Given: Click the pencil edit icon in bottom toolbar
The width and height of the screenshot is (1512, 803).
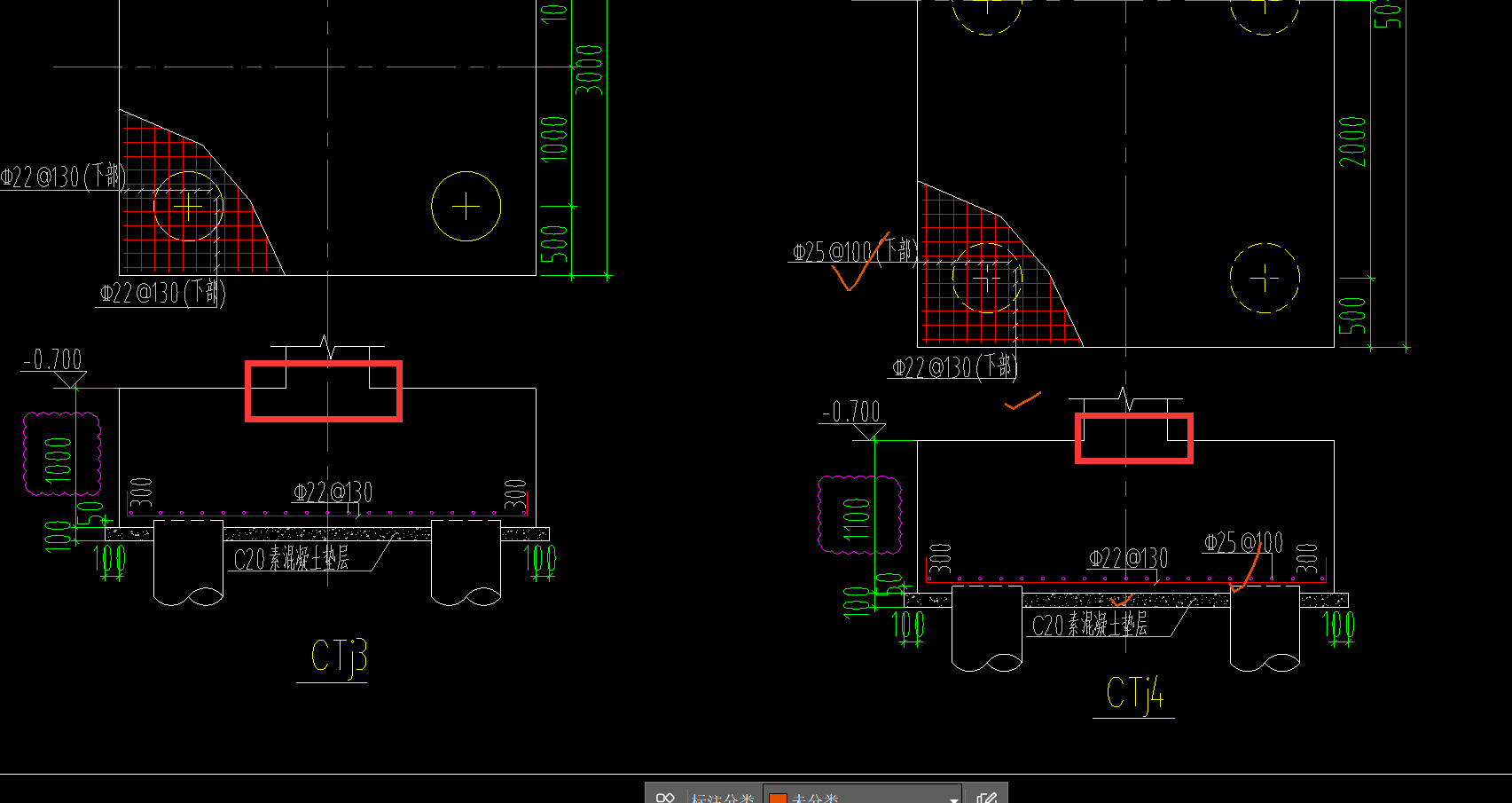Looking at the screenshot, I should (986, 798).
